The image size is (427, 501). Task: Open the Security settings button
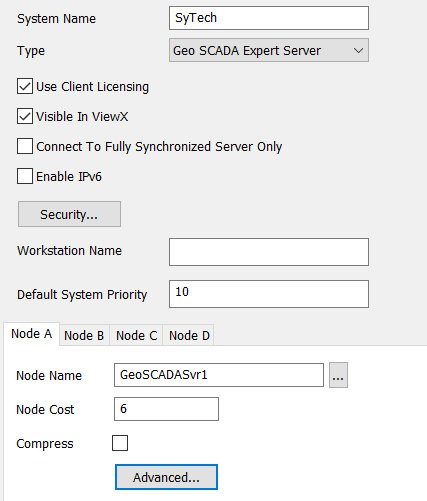69,214
